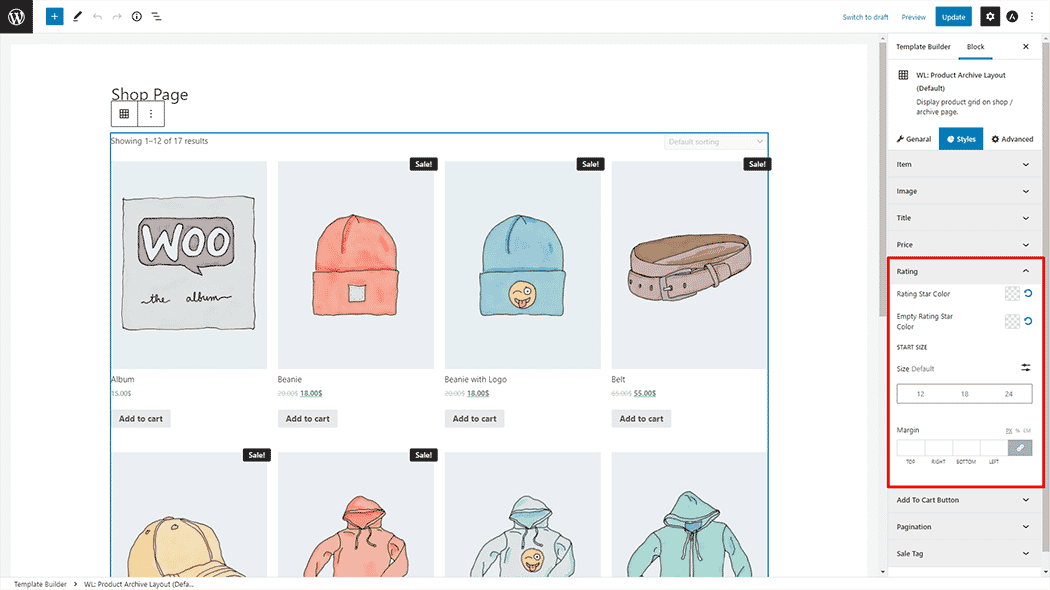
Task: Click the WordPress logo icon
Action: point(16,17)
